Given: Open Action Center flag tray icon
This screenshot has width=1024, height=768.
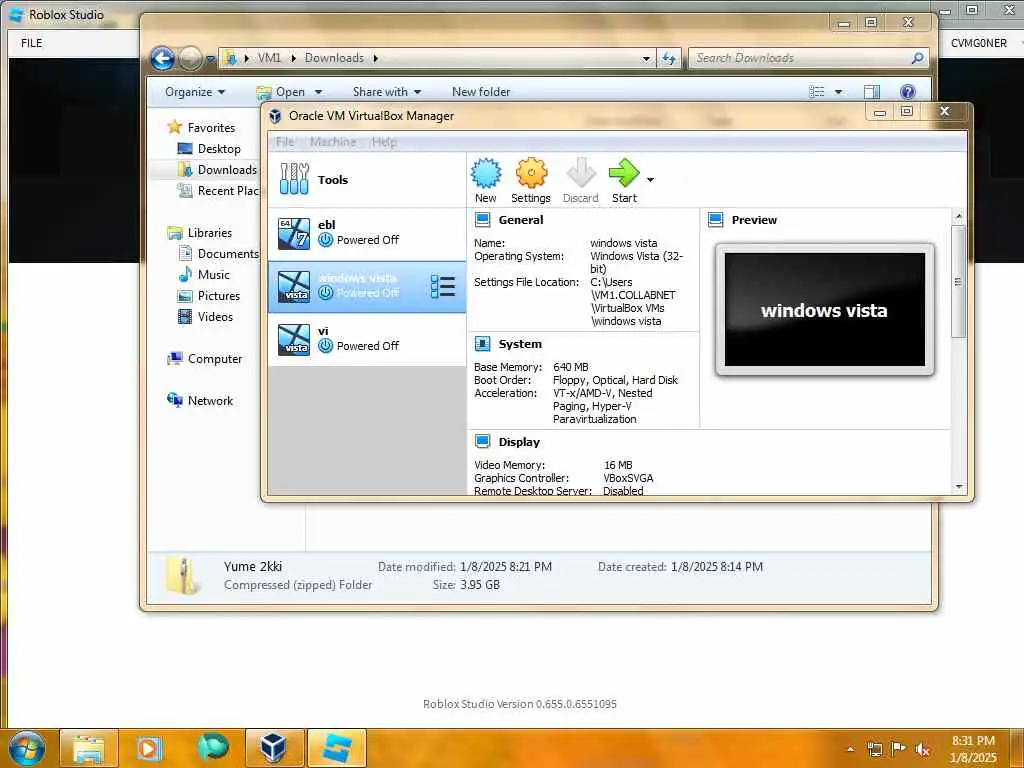Looking at the screenshot, I should coord(899,749).
